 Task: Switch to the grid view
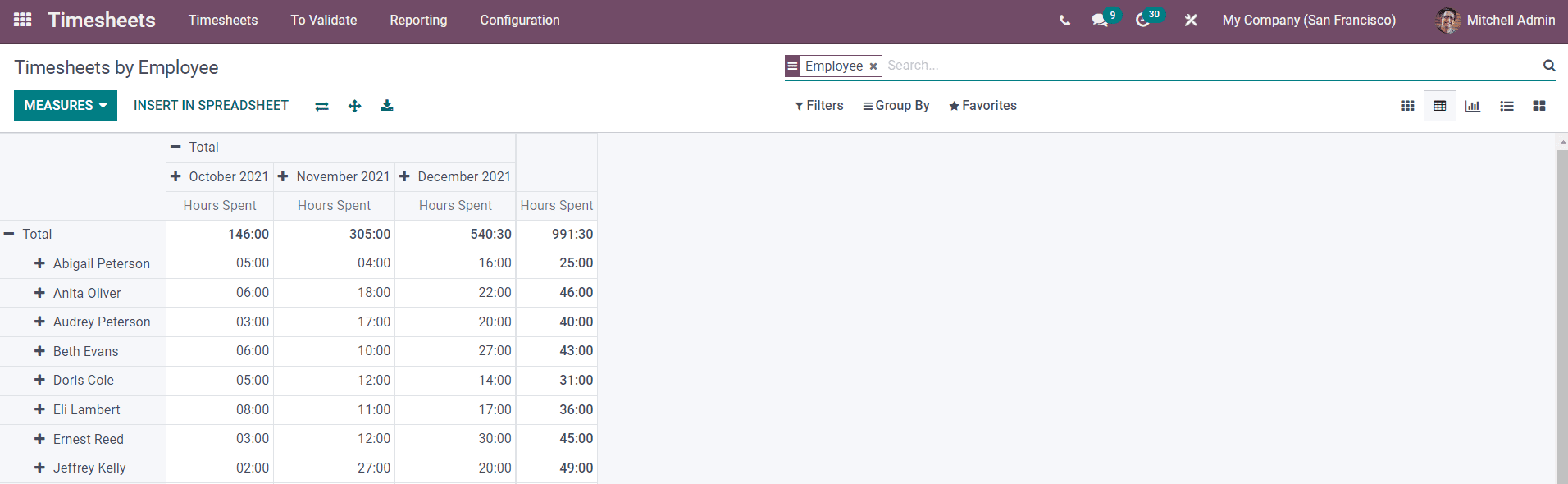pyautogui.click(x=1407, y=106)
